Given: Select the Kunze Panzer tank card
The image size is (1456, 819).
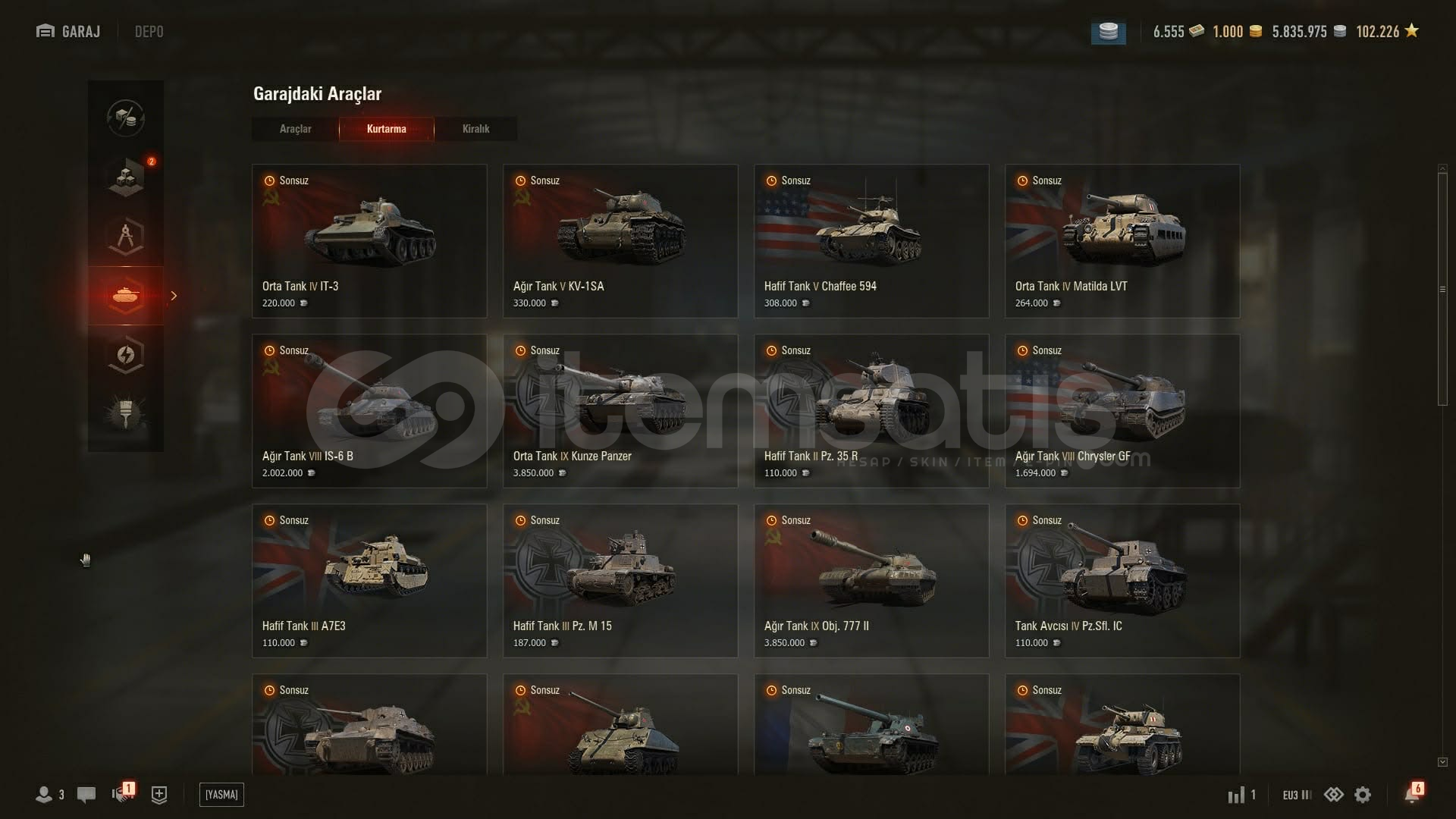Looking at the screenshot, I should (x=620, y=411).
